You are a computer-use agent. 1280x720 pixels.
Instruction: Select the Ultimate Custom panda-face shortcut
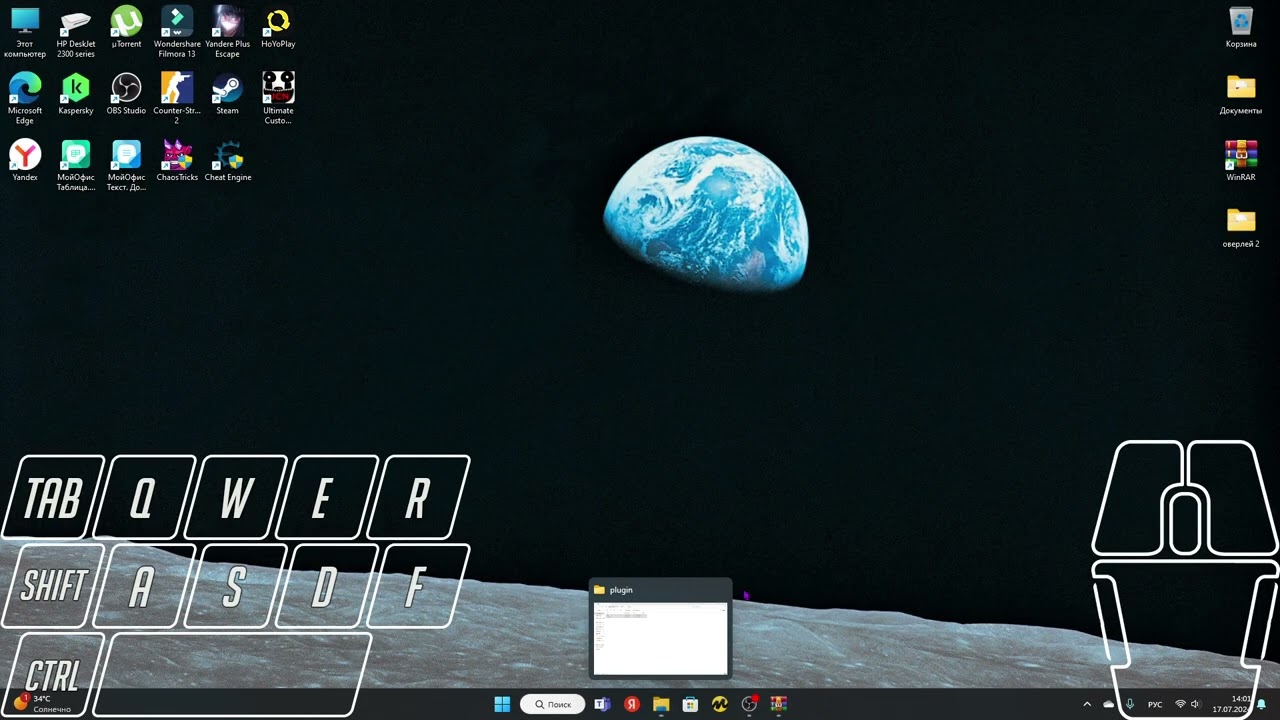pyautogui.click(x=278, y=99)
